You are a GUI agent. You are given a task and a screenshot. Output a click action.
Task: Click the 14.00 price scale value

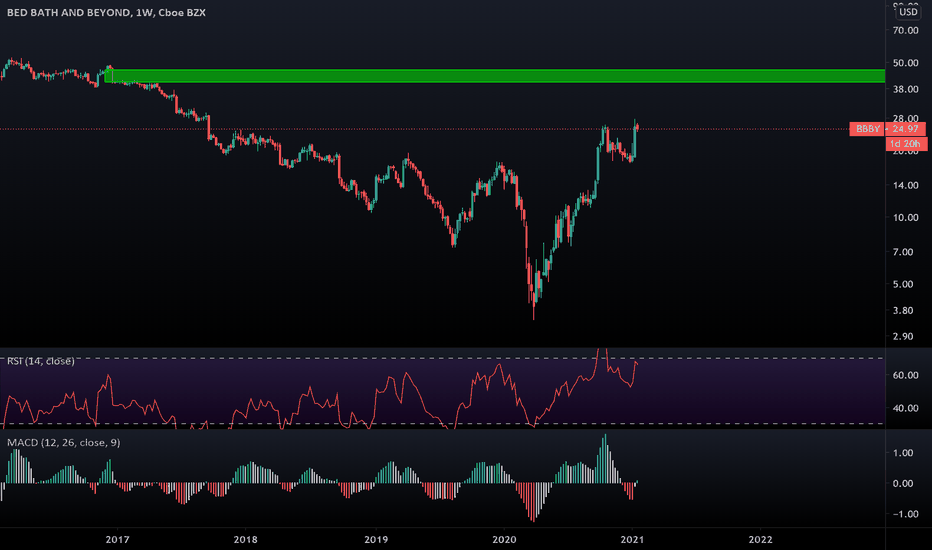905,186
